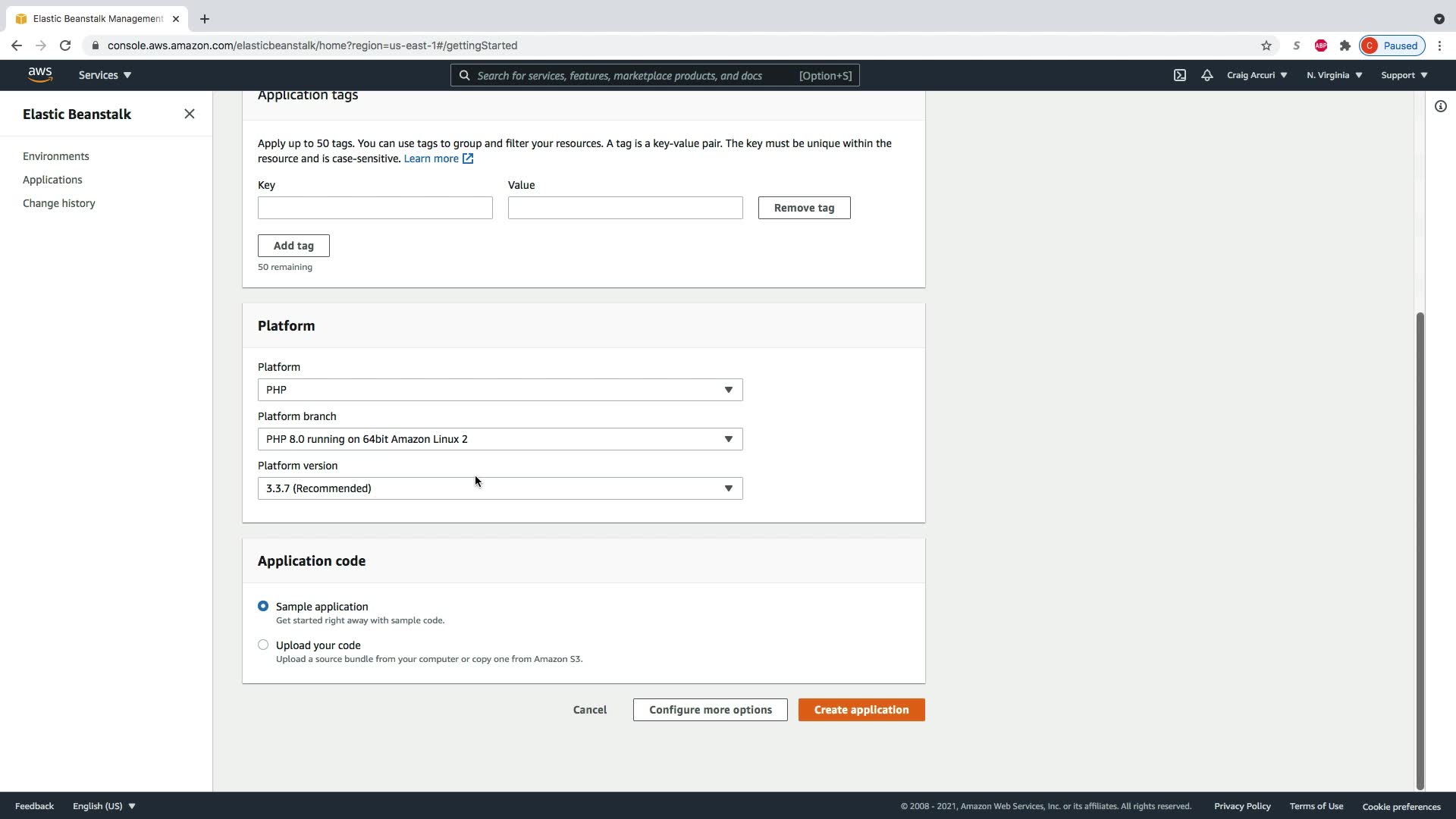Image resolution: width=1456 pixels, height=819 pixels.
Task: Expand the Platform branch dropdown
Action: (500, 439)
